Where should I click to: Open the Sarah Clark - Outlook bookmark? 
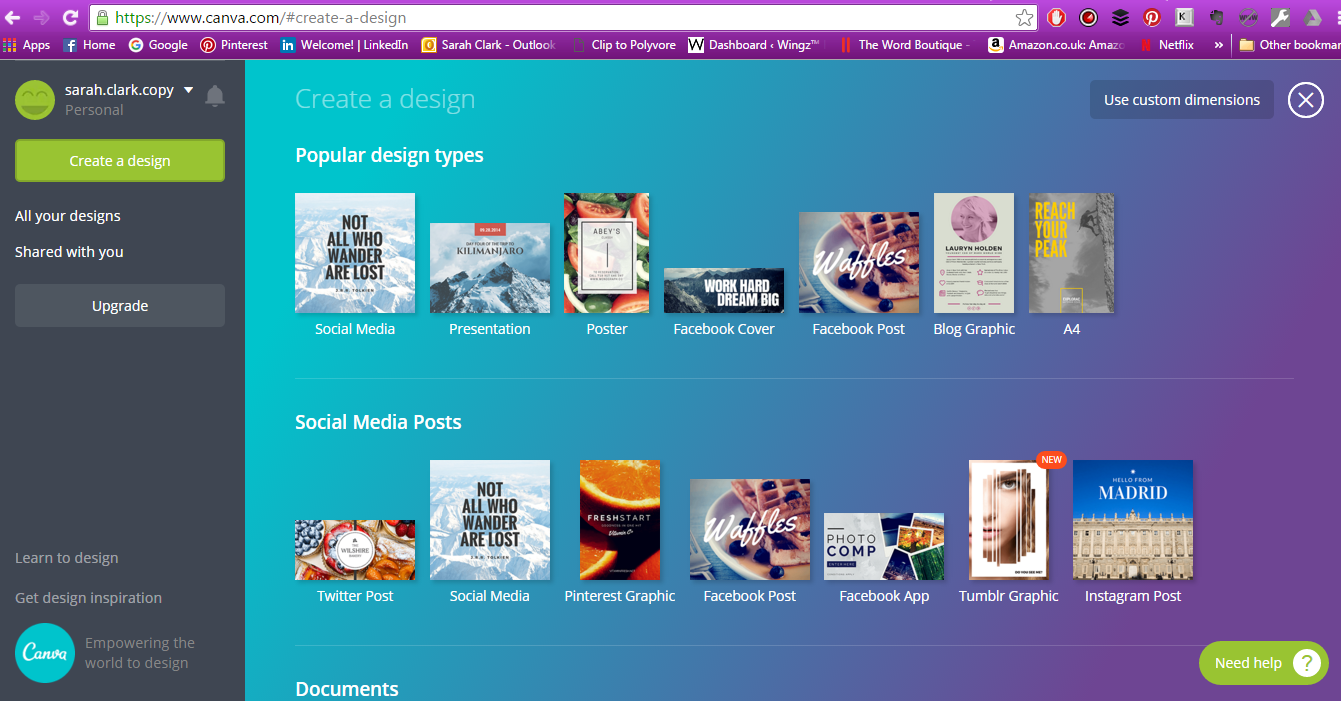coord(489,45)
